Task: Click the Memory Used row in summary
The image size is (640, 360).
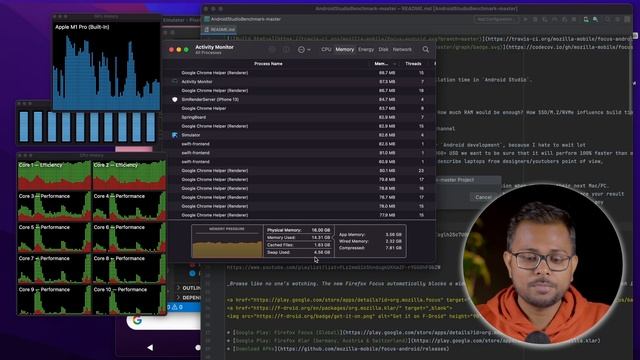Action: coord(298,238)
